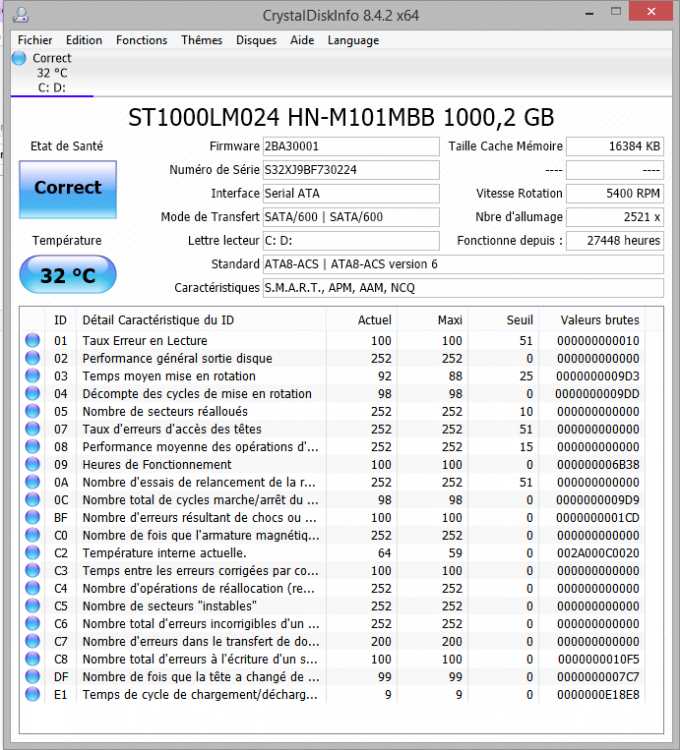Open the Fichier menu
680x750 pixels.
(x=35, y=40)
